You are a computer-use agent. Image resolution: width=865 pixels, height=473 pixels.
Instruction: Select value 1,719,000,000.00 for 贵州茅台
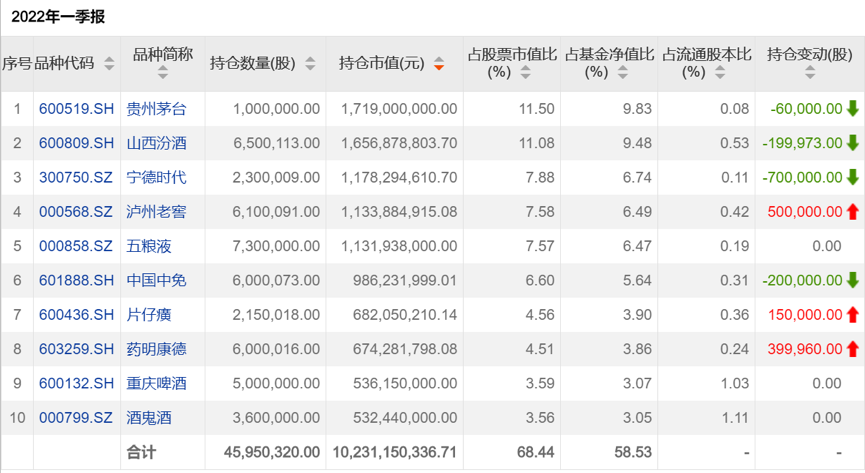click(x=399, y=109)
